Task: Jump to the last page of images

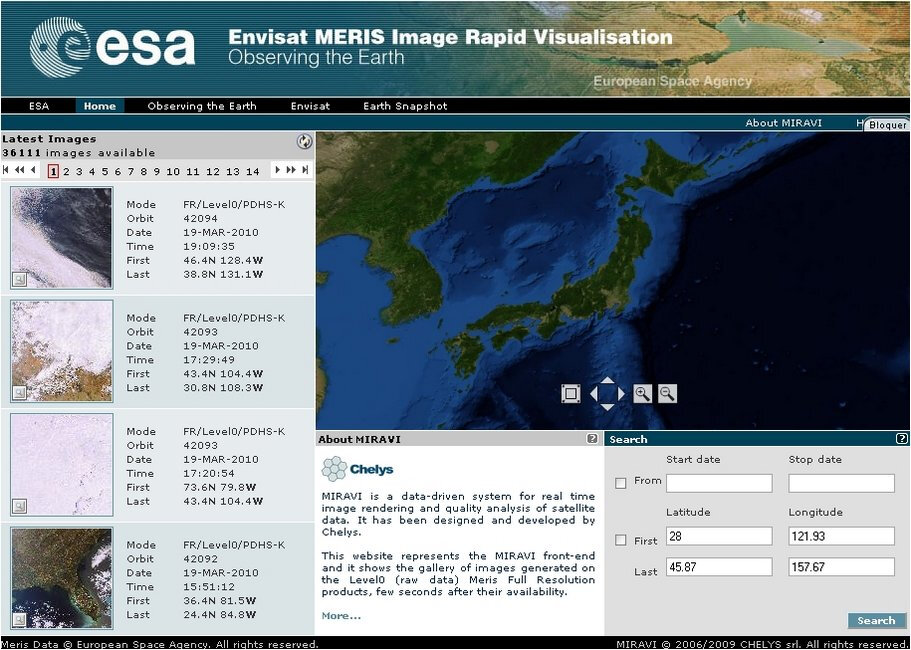Action: pos(305,171)
